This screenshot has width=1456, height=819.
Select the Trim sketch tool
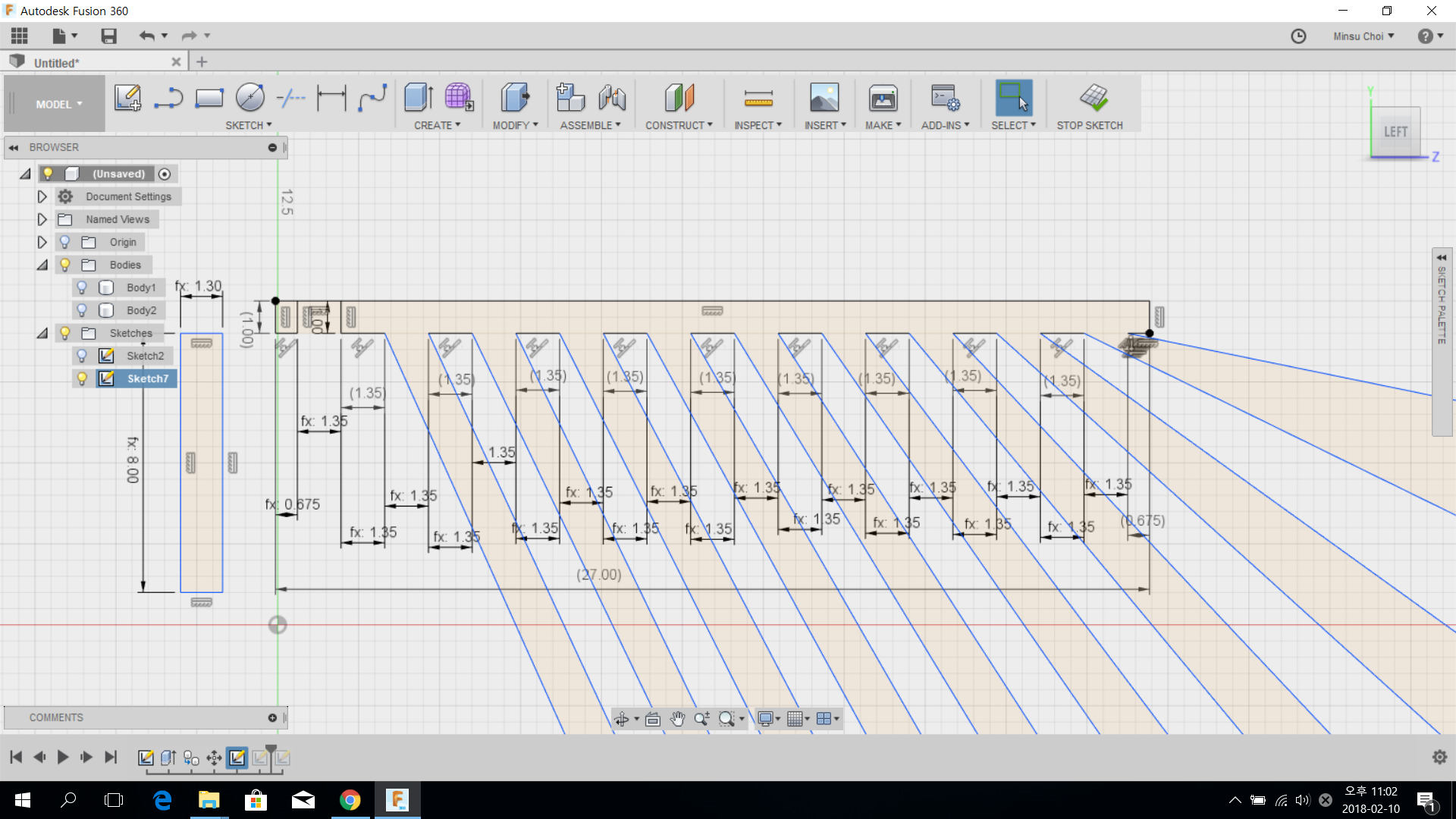point(290,98)
